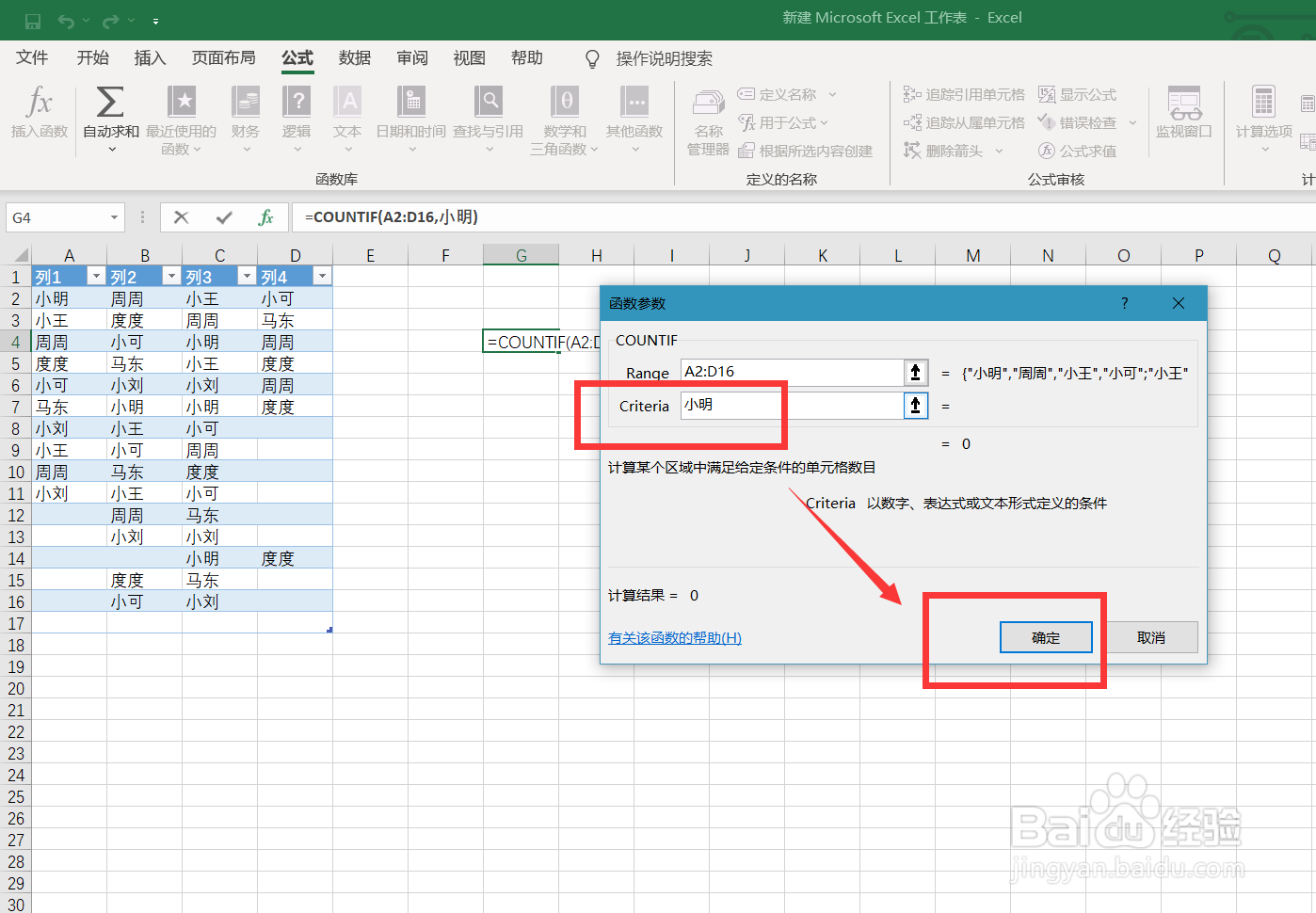Click the dialog Help question mark

click(x=1124, y=303)
